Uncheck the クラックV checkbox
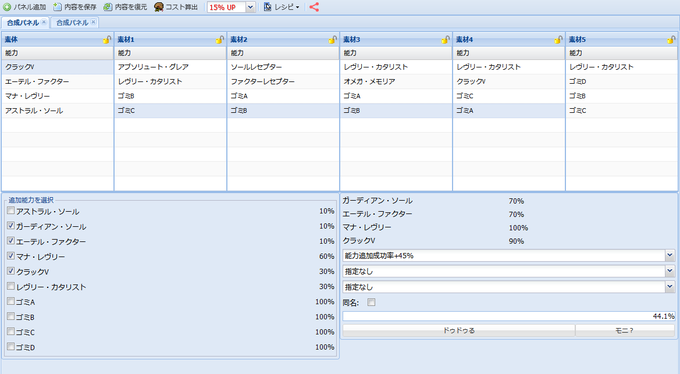This screenshot has height=374, width=680. coord(11,271)
